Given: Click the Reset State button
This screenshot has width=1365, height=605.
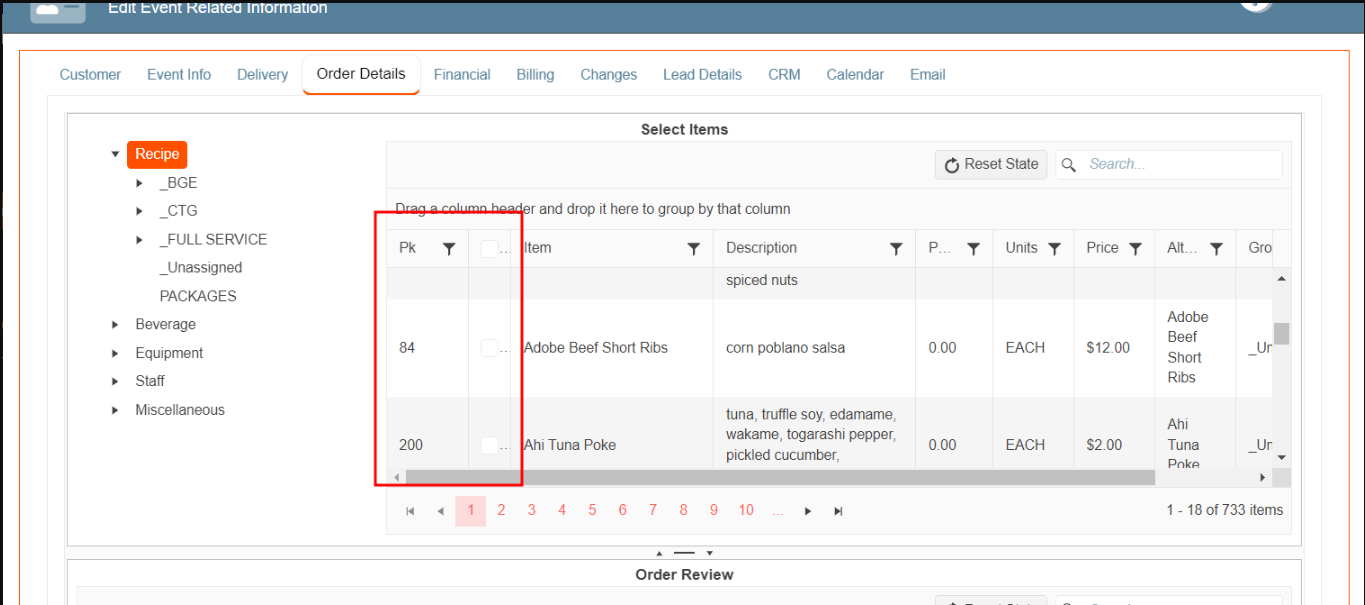Looking at the screenshot, I should click(991, 164).
